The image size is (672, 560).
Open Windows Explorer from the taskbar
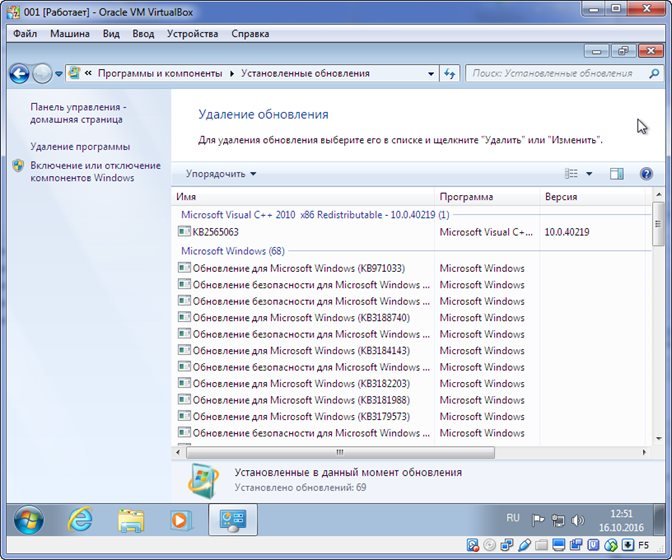(x=131, y=520)
